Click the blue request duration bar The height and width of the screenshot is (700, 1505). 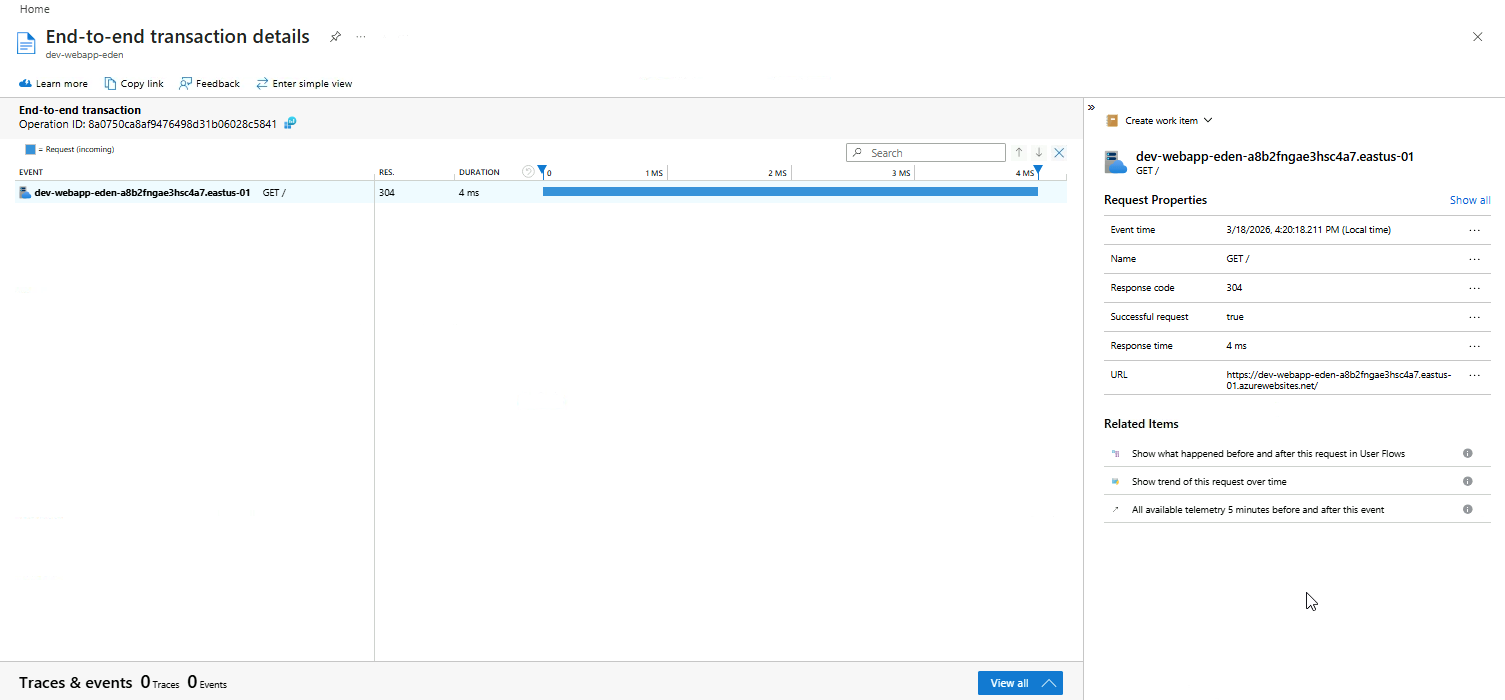click(790, 192)
